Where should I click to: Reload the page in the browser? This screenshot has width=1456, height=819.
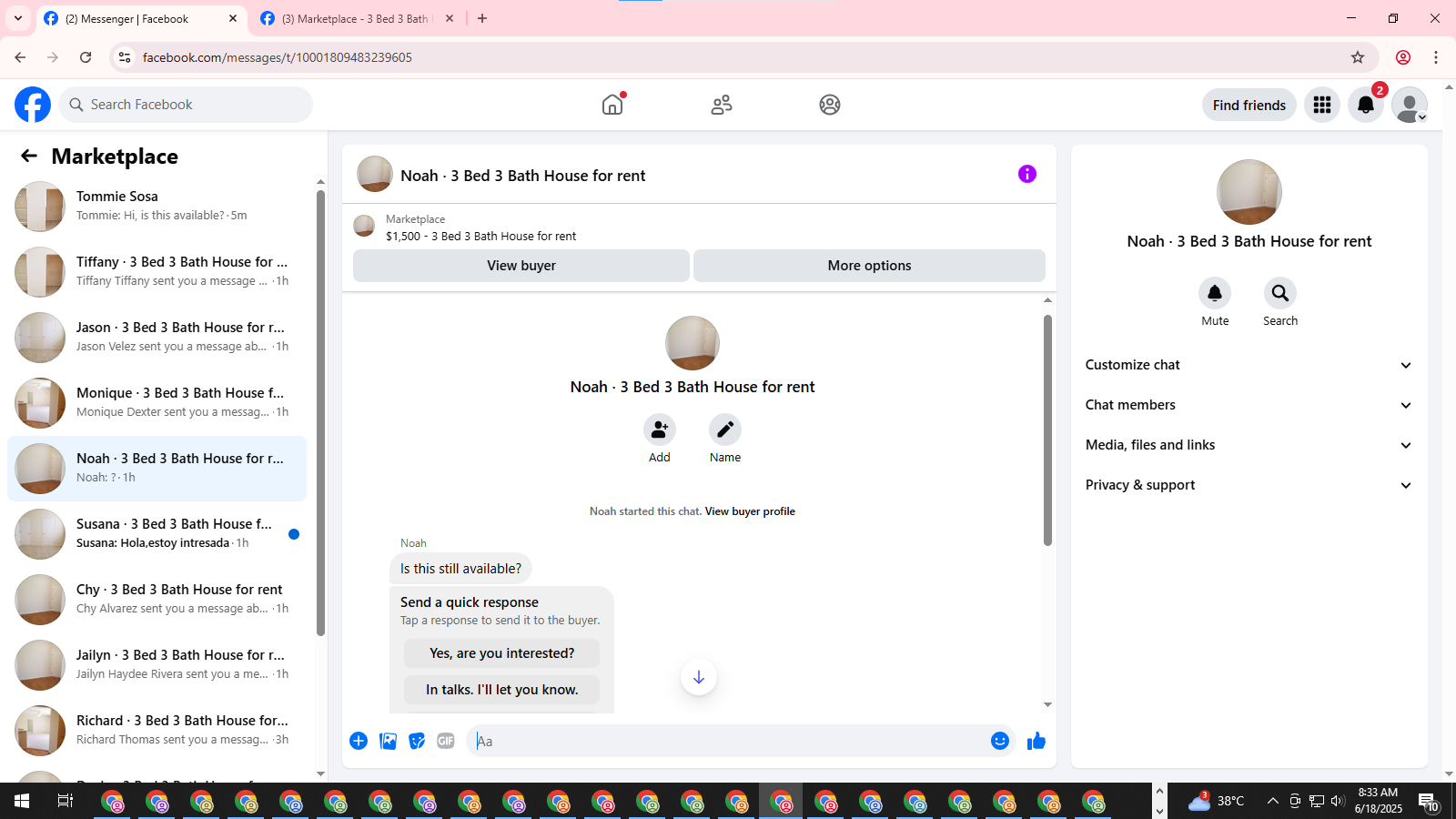tap(86, 57)
